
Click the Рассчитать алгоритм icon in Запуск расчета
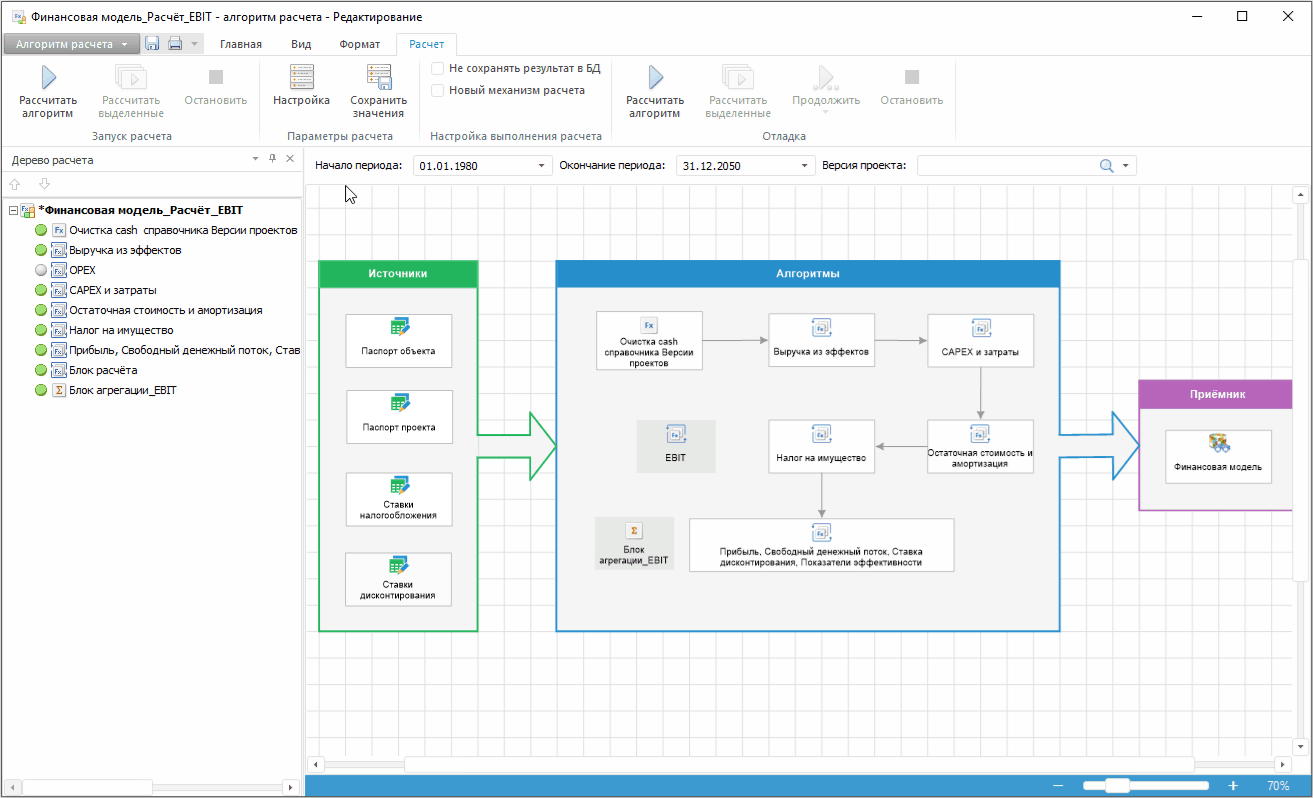click(47, 79)
